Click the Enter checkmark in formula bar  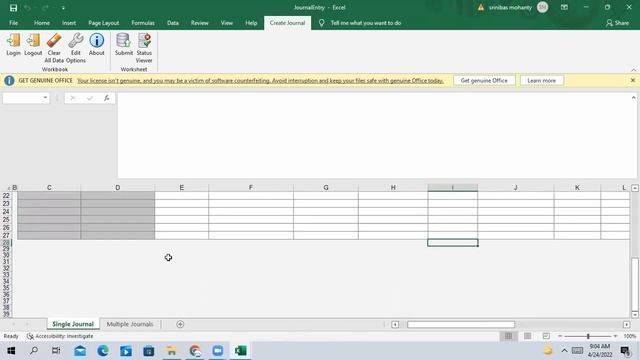click(90, 98)
